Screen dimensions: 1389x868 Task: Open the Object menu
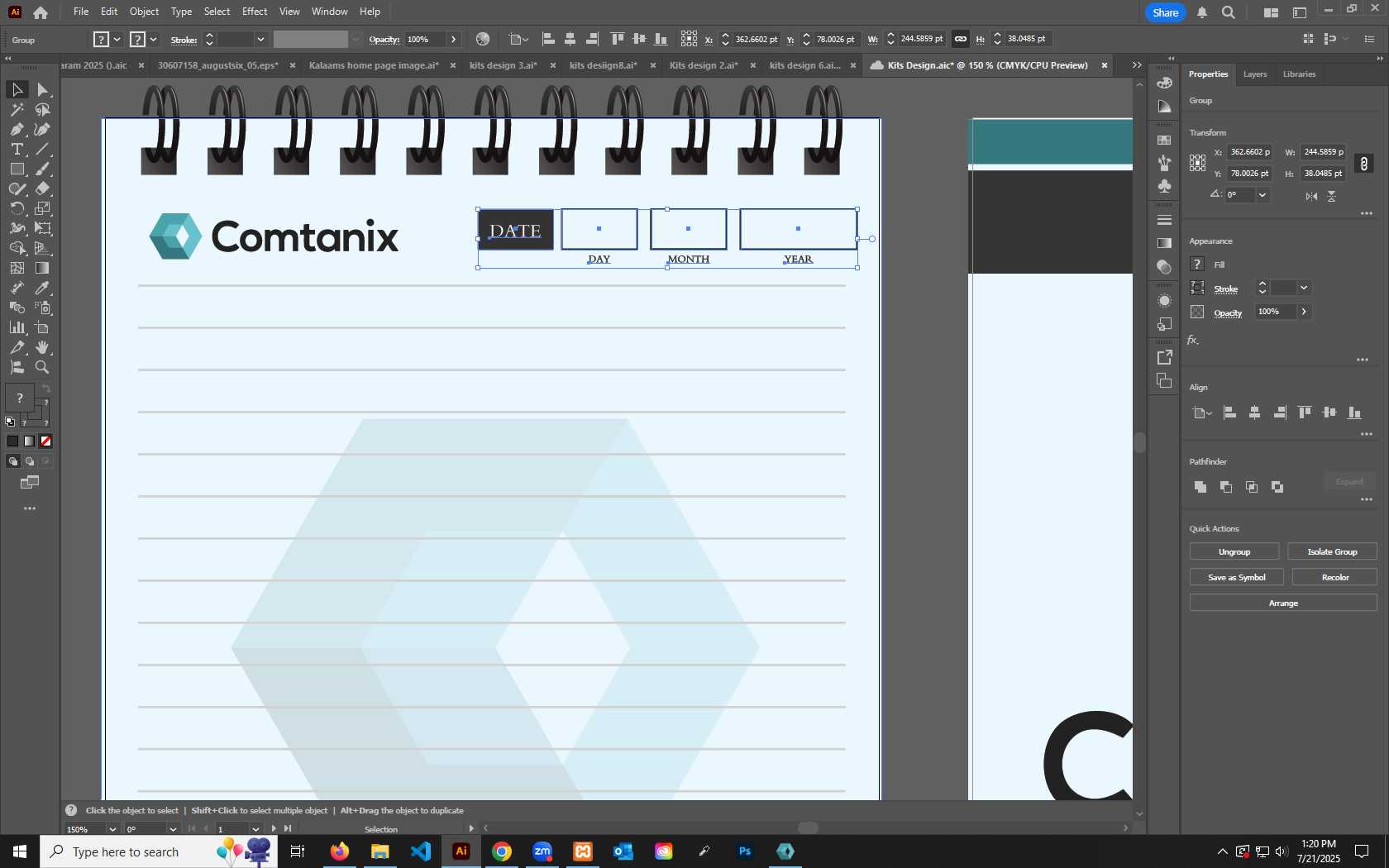pyautogui.click(x=144, y=12)
